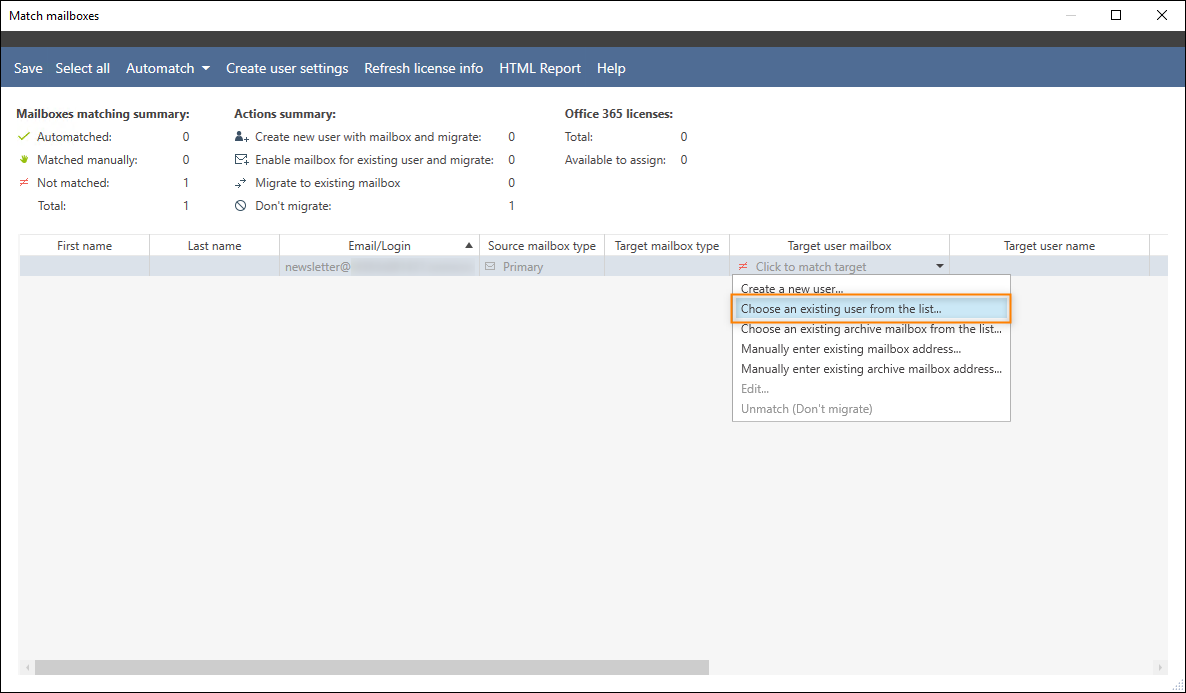Select Manually enter existing mailbox address

(871, 349)
